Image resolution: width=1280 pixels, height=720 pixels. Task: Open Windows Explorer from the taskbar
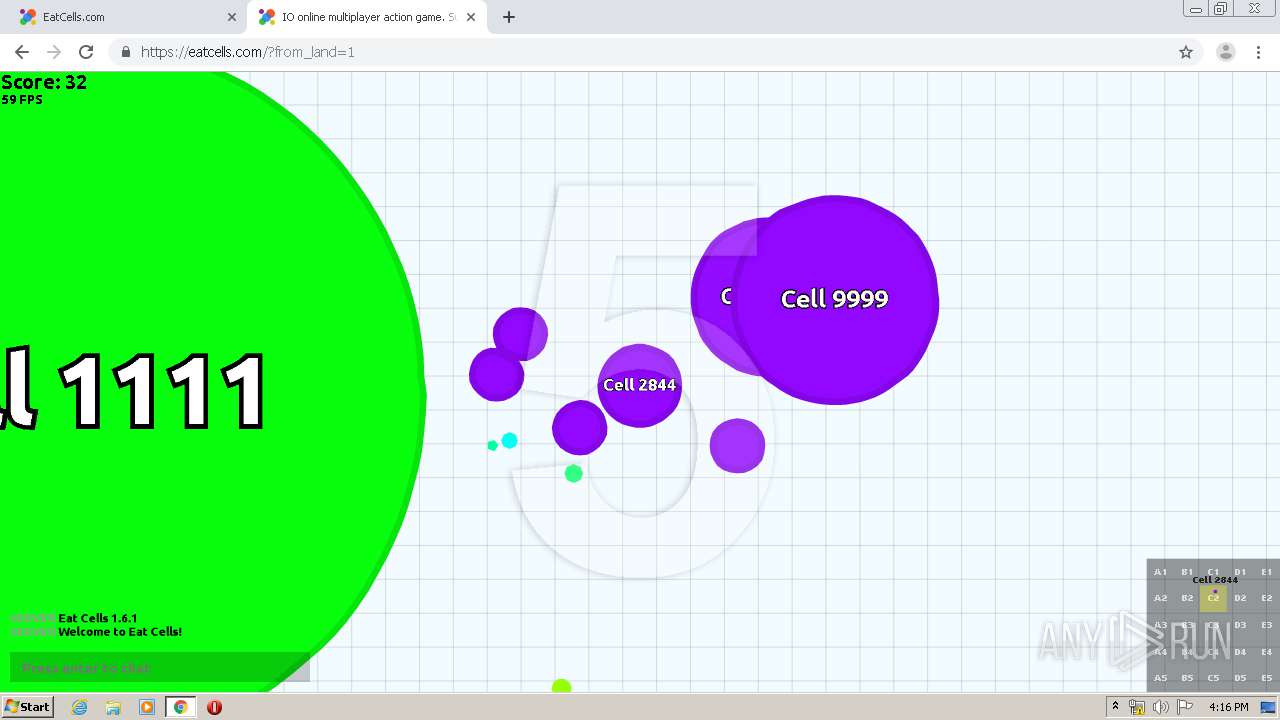pyautogui.click(x=113, y=707)
